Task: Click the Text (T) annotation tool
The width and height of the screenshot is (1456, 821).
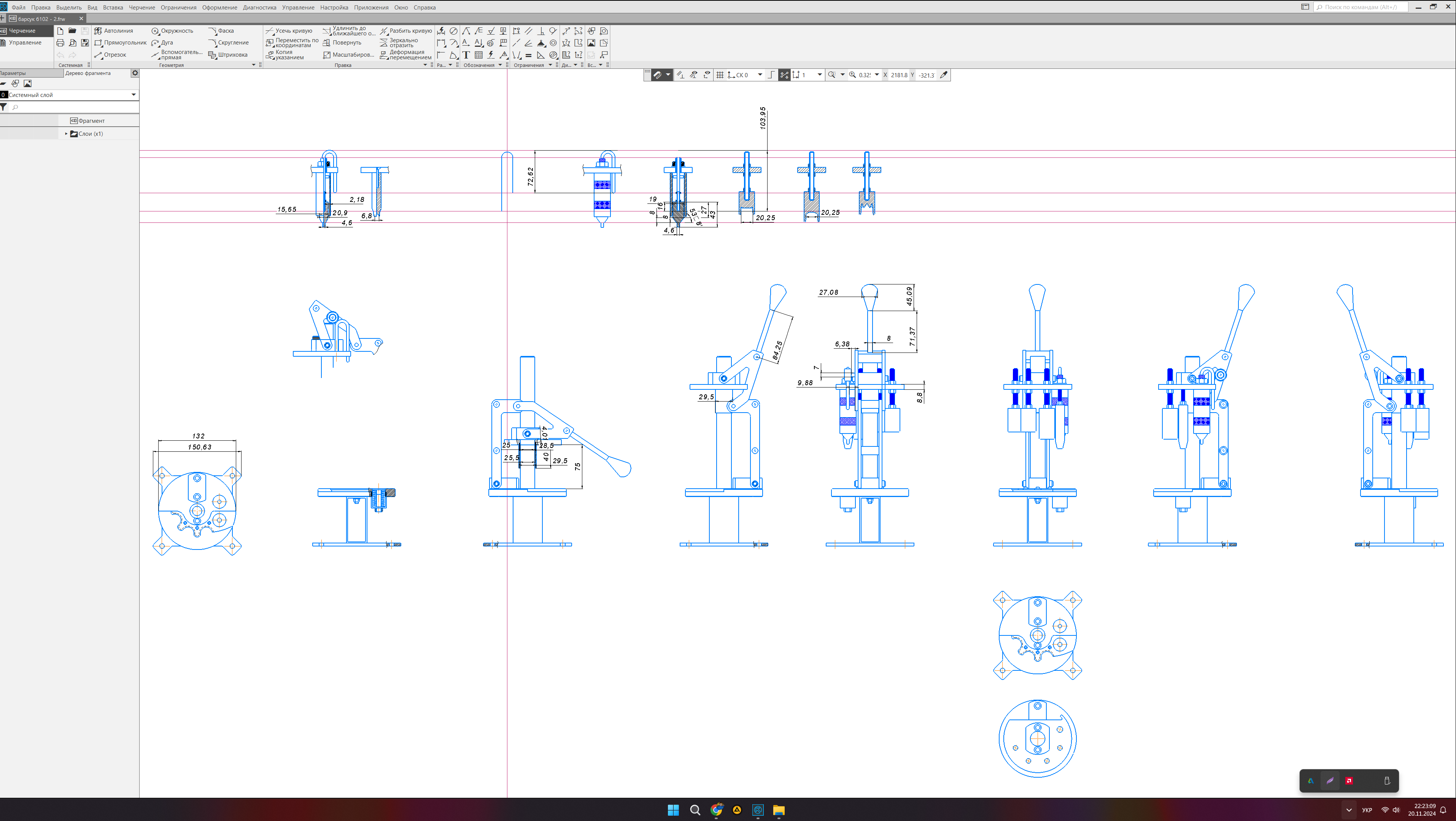Action: [466, 55]
